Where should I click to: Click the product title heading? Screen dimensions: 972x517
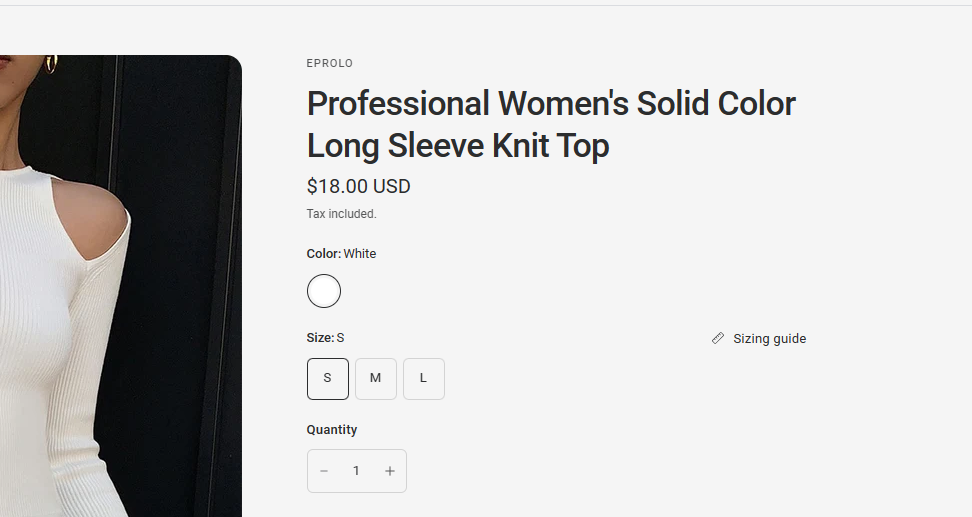coord(551,125)
